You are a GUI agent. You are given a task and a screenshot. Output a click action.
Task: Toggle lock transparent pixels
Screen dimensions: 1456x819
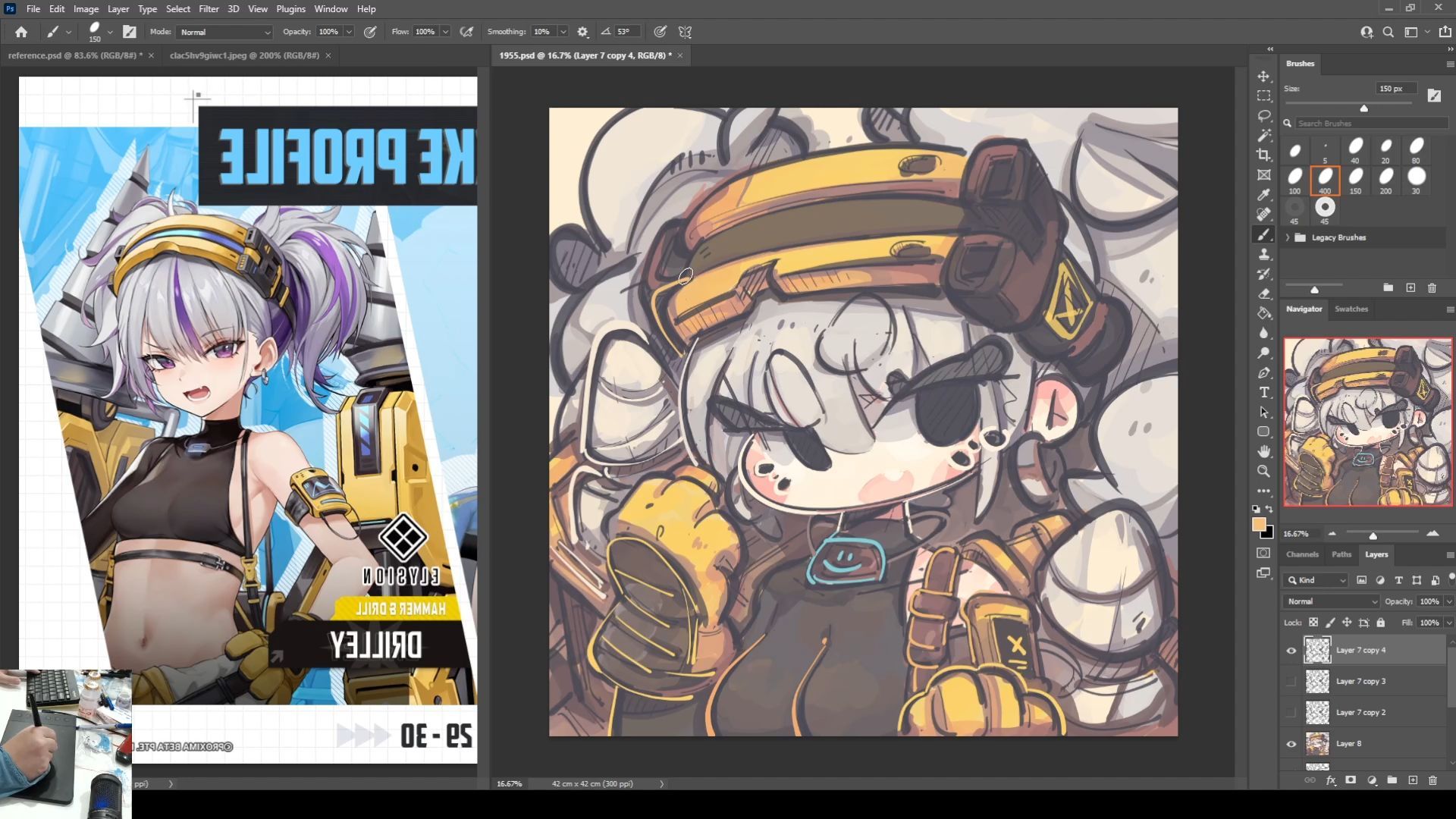coord(1313,623)
